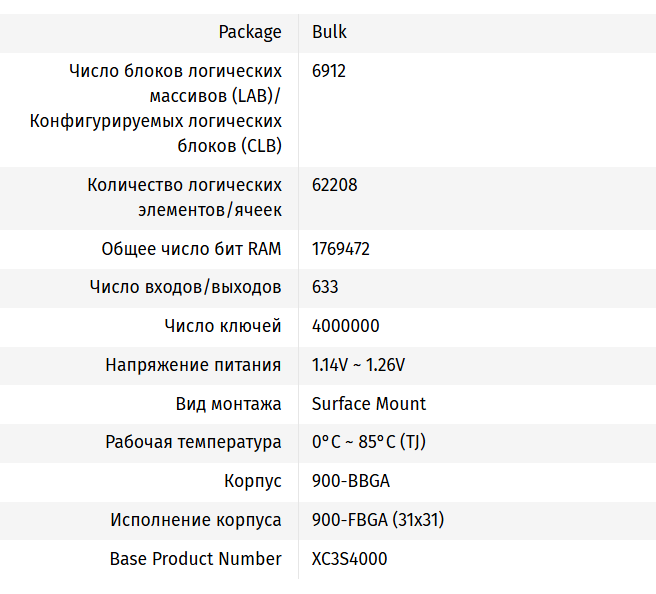Click the 'Число входов/выходов' label

(x=185, y=287)
